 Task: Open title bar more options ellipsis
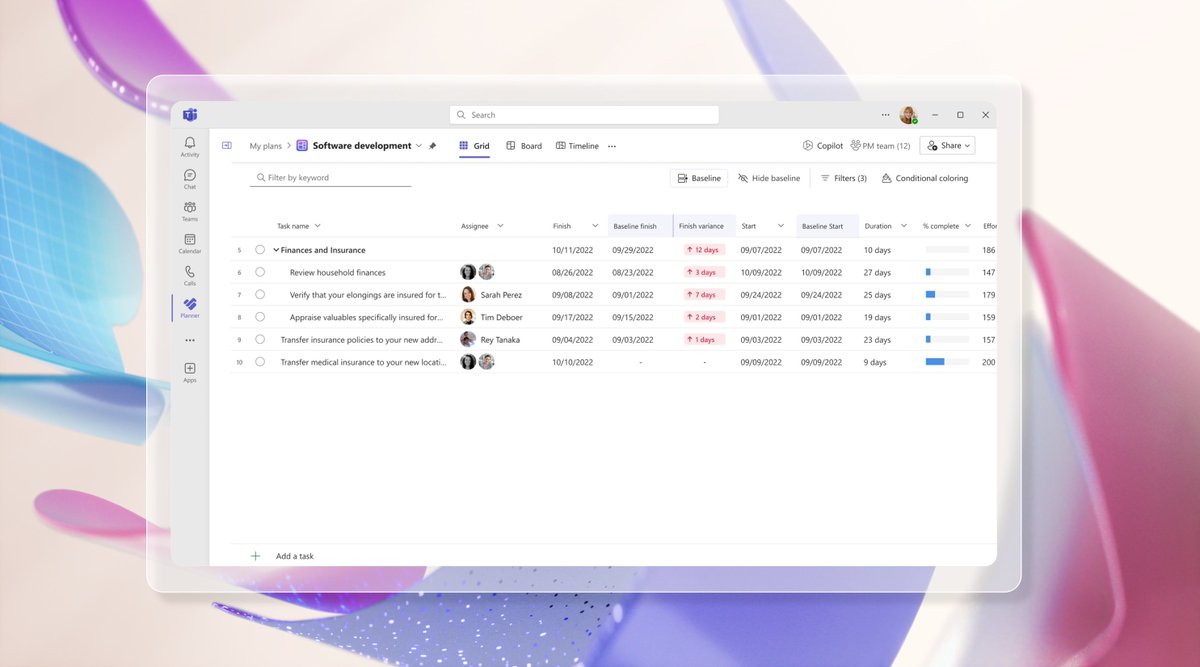(885, 115)
